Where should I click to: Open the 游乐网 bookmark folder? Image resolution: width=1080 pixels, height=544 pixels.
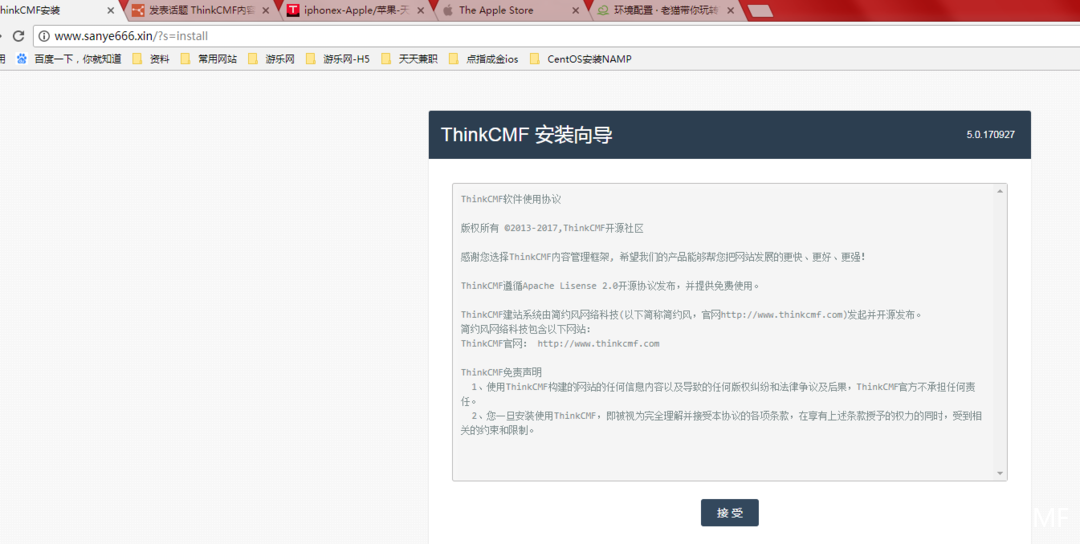(271, 59)
